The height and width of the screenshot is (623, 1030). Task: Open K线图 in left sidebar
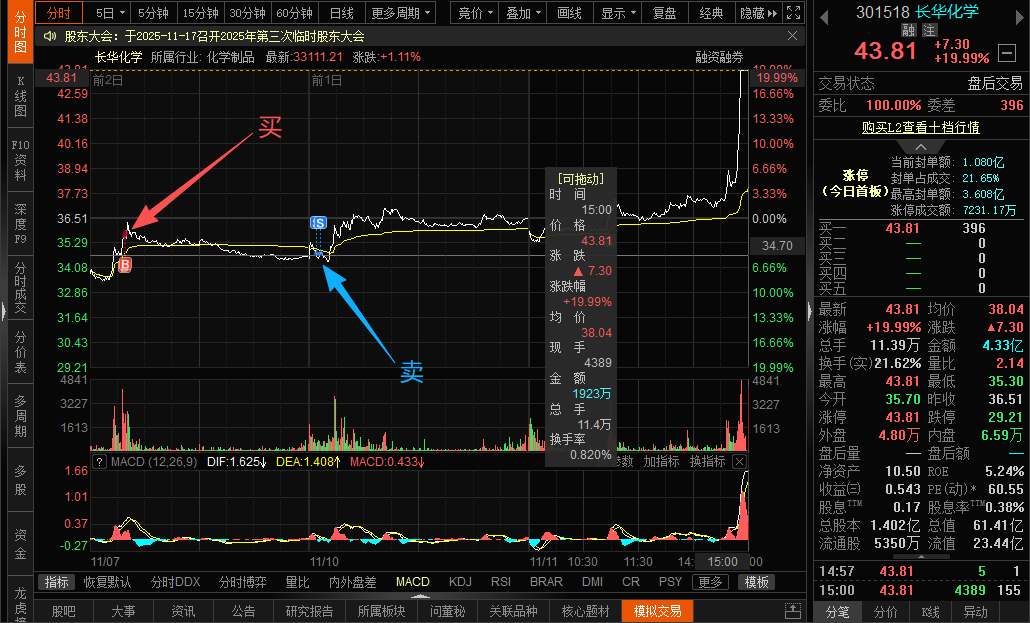click(x=20, y=97)
